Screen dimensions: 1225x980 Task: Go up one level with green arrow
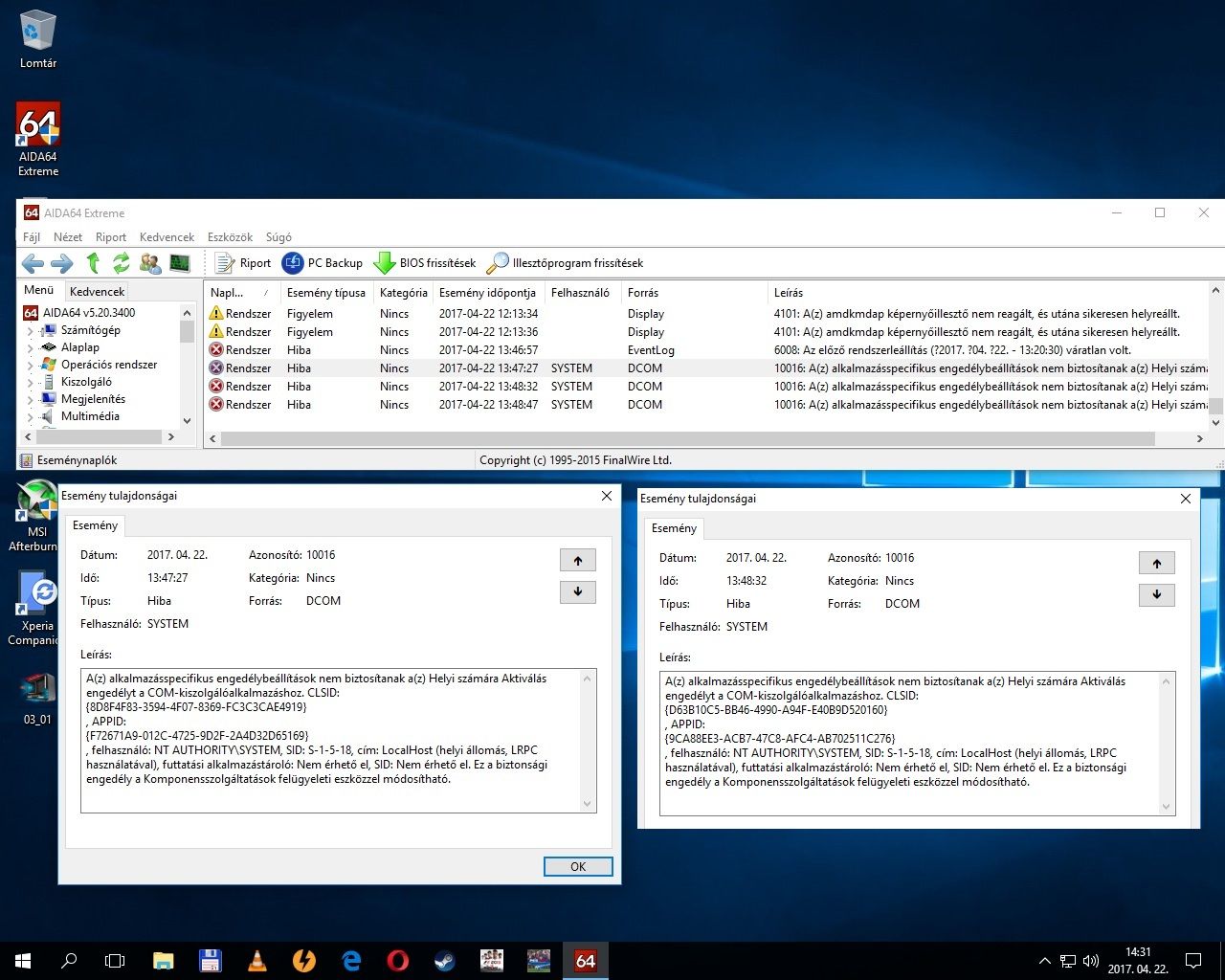[x=93, y=263]
